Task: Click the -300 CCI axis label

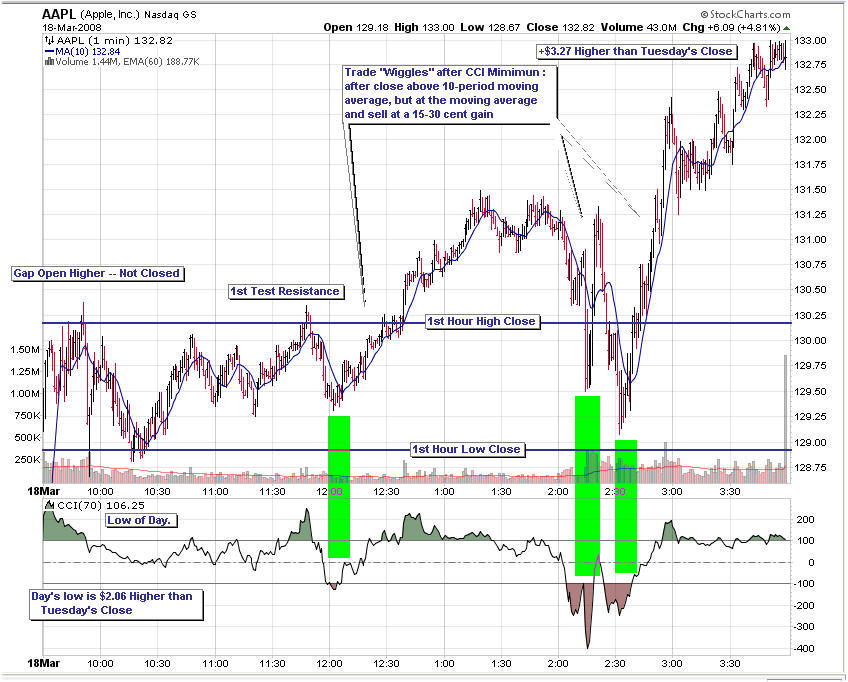Action: click(x=804, y=627)
